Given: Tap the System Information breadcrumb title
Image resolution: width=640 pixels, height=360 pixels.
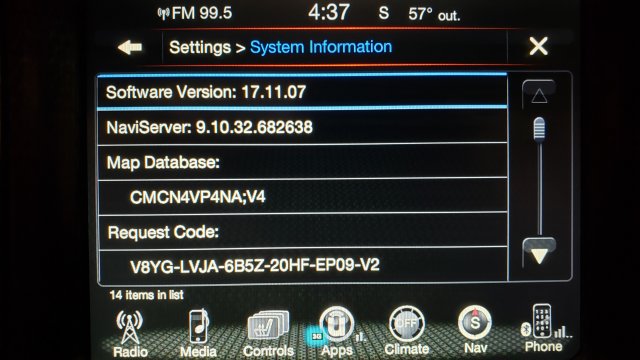Looking at the screenshot, I should coord(321,47).
